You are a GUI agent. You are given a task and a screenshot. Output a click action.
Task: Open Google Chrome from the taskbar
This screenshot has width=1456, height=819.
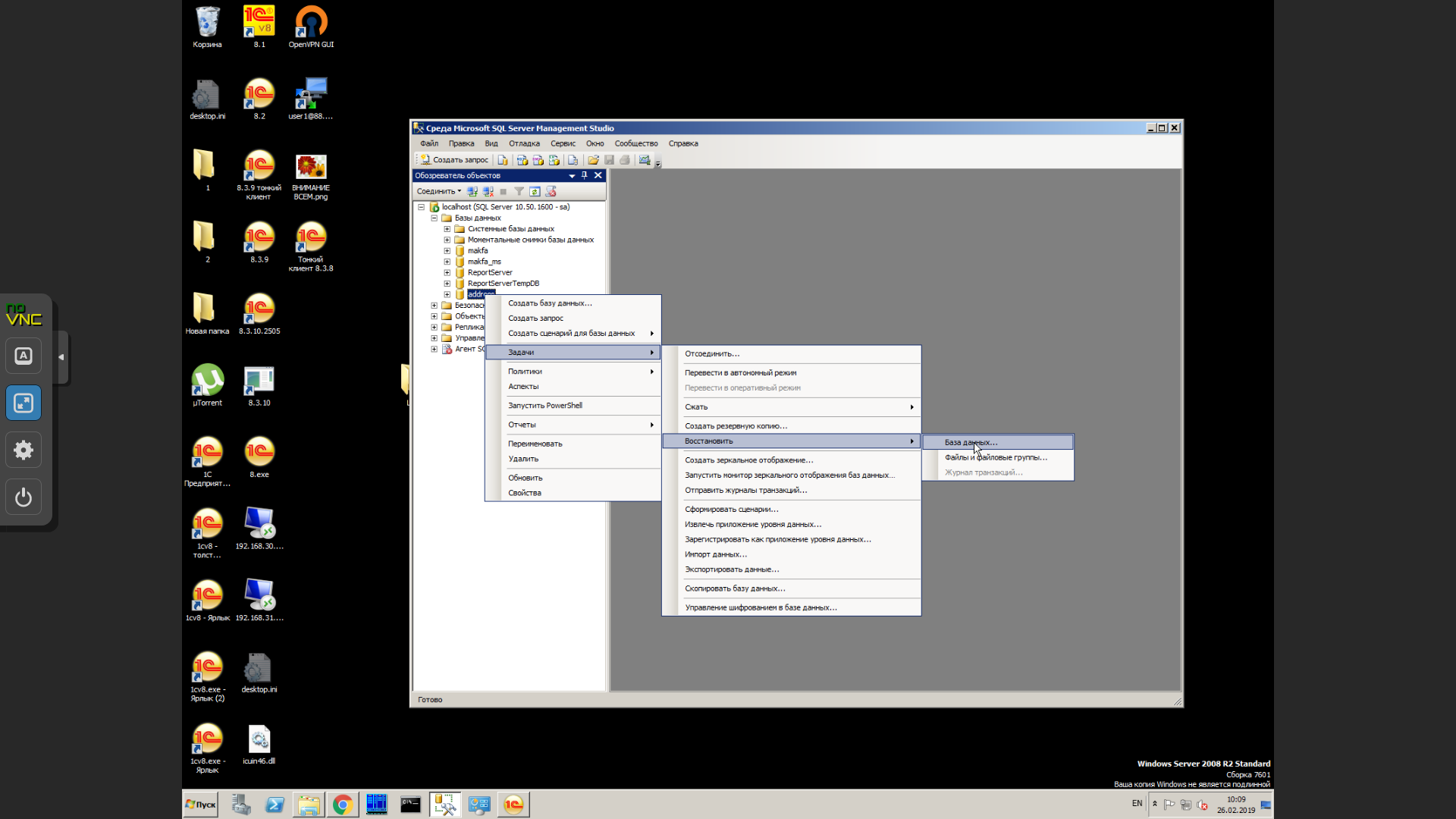342,805
